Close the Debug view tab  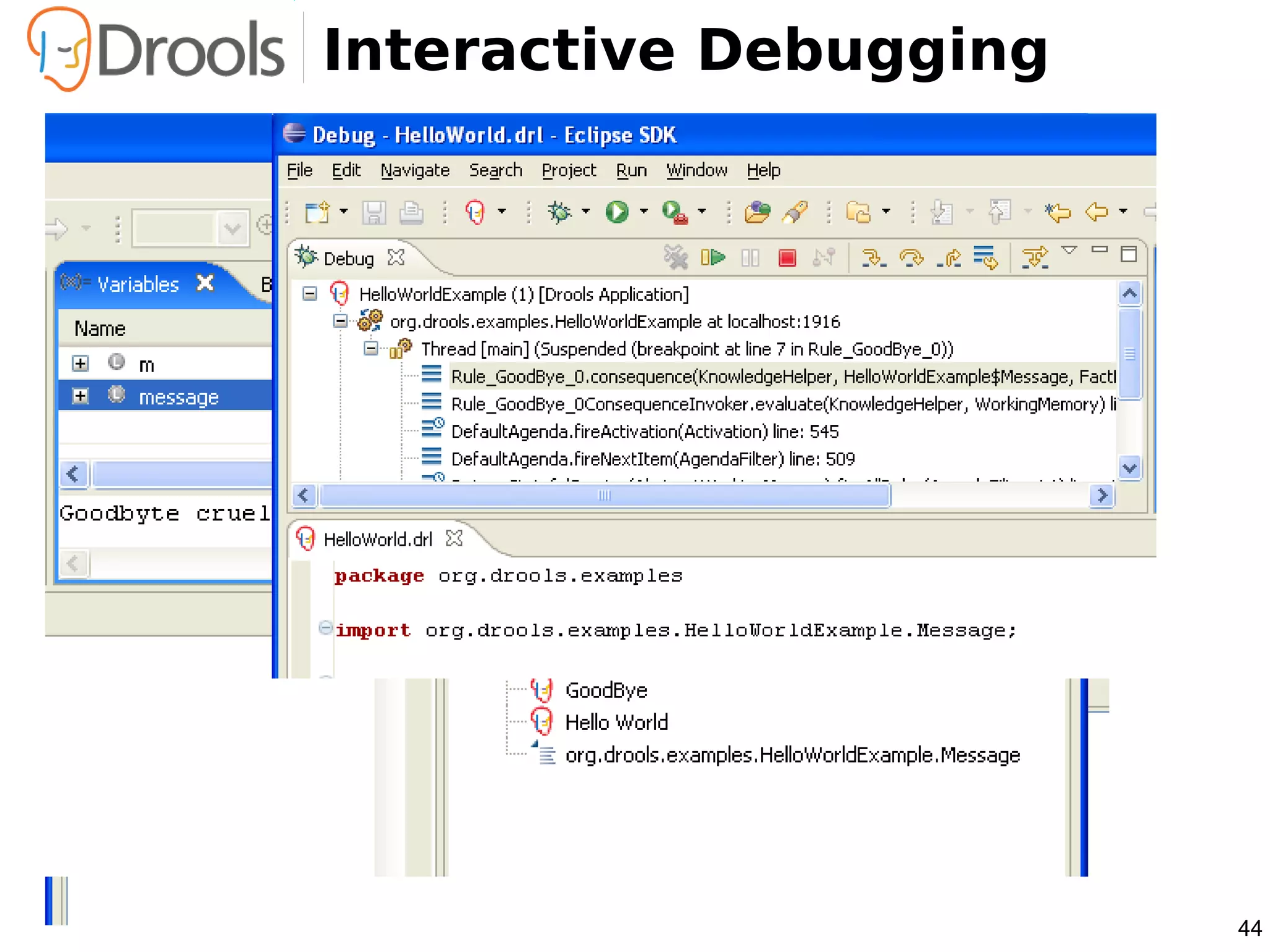(x=396, y=257)
